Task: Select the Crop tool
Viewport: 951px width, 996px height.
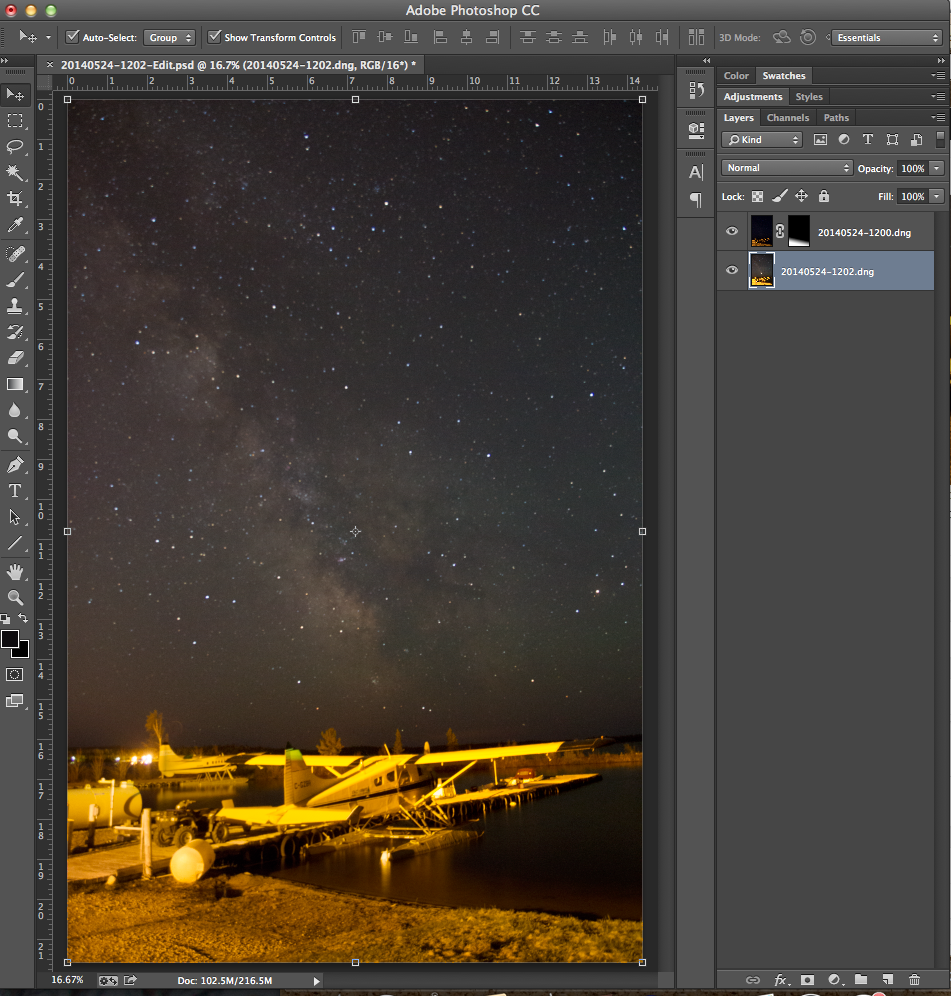Action: [15, 199]
